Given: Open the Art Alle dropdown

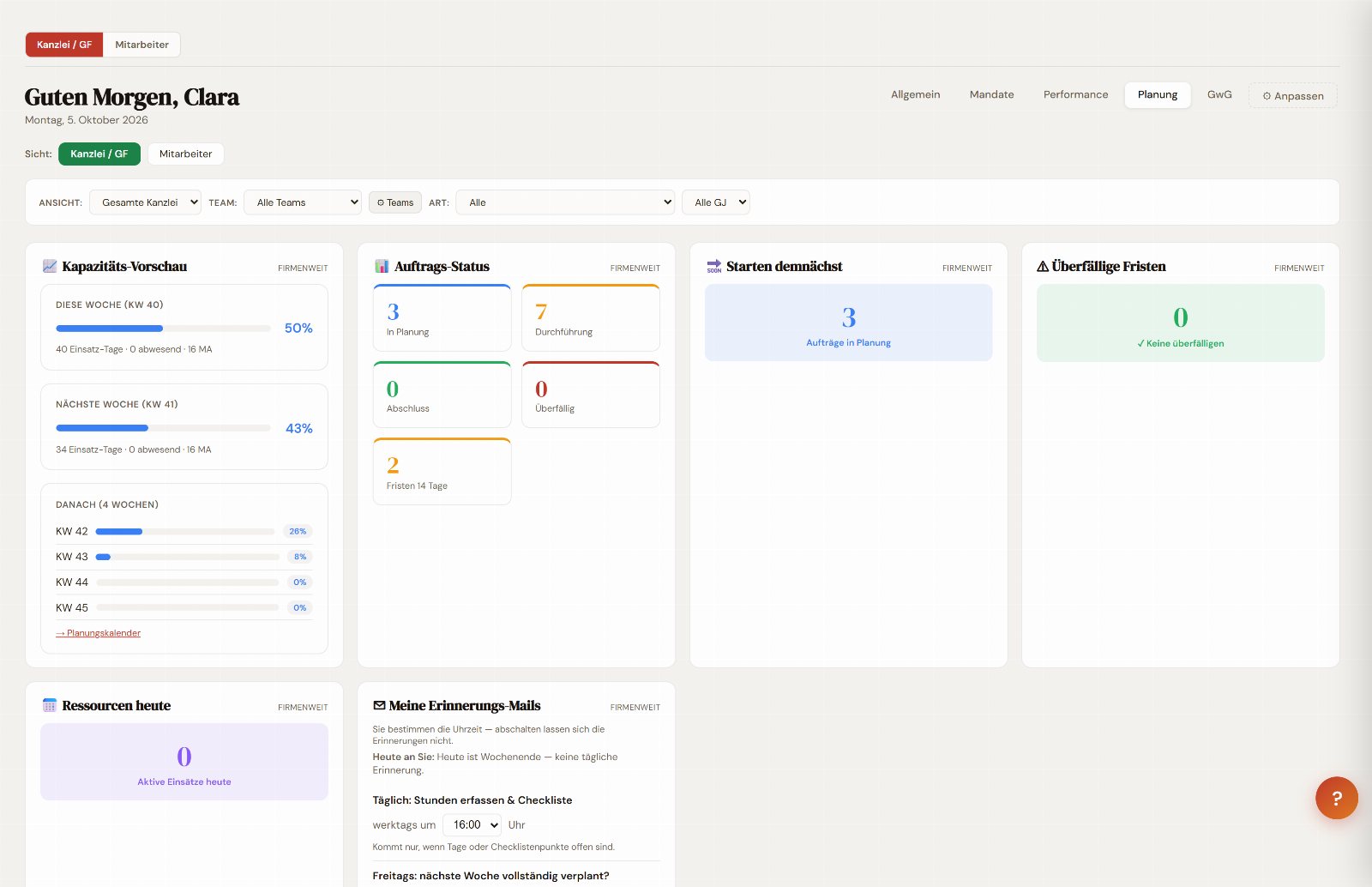Looking at the screenshot, I should click(565, 202).
